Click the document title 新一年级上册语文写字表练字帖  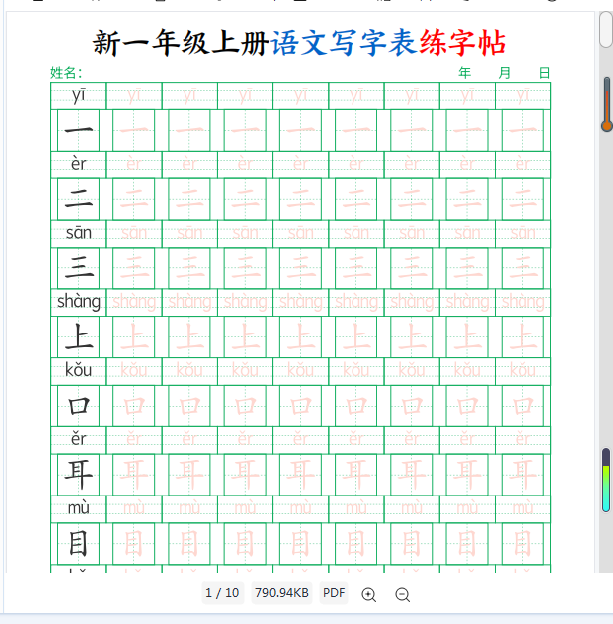[299, 43]
